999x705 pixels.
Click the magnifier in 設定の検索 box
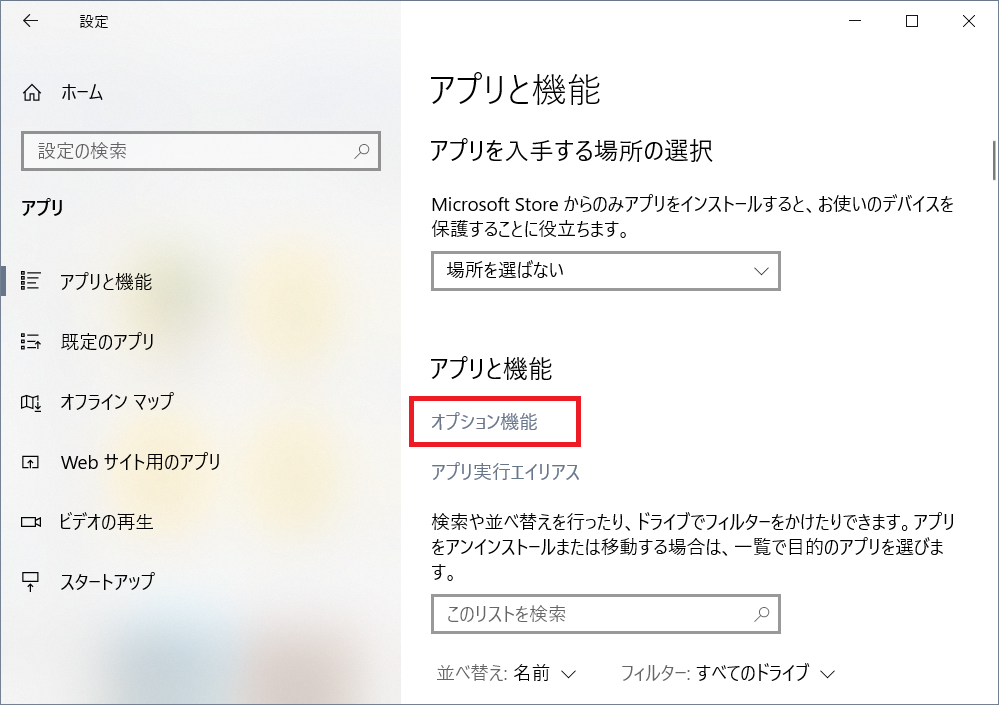[362, 151]
